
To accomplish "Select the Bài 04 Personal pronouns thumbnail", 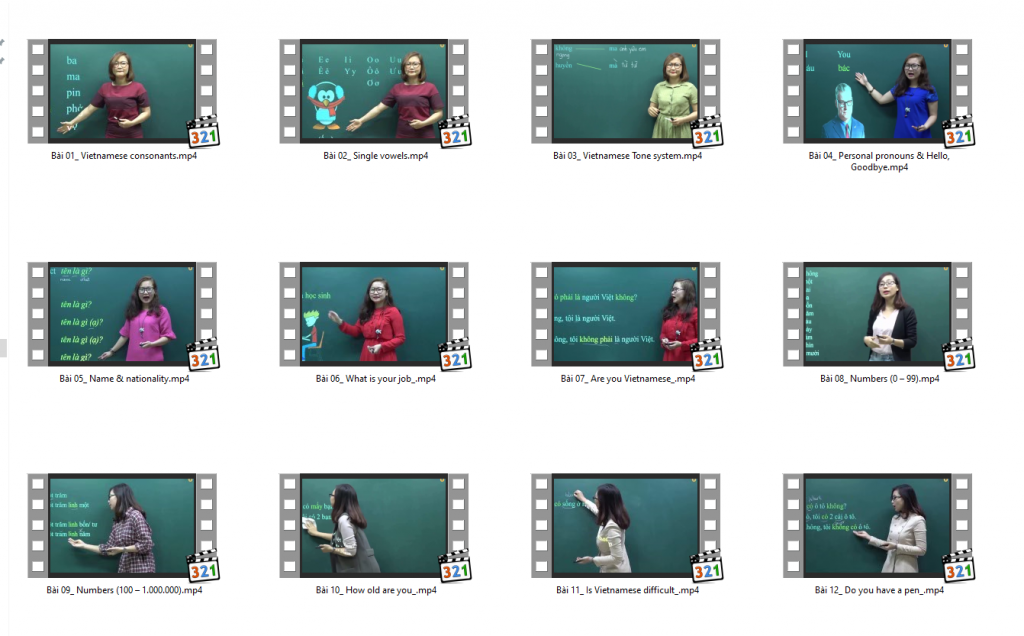I will [877, 92].
